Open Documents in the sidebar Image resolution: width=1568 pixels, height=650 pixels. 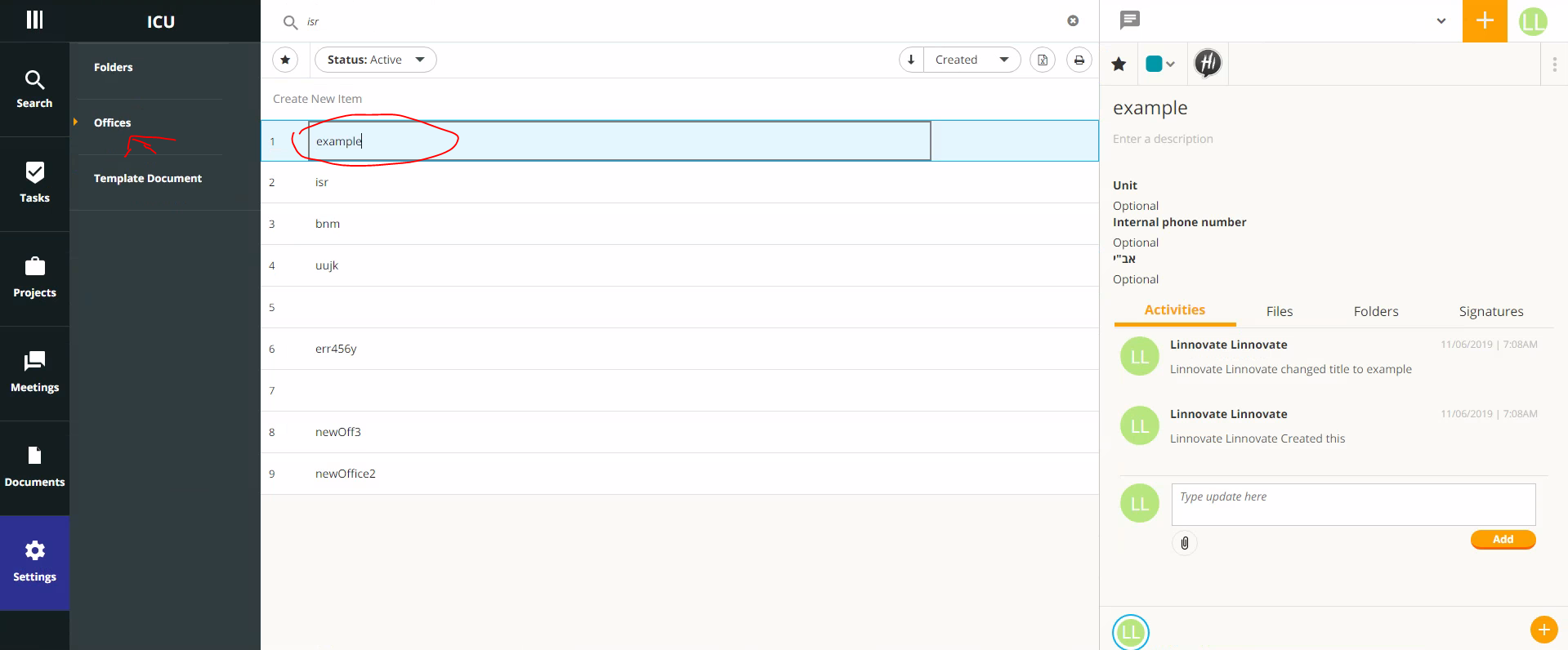(34, 468)
